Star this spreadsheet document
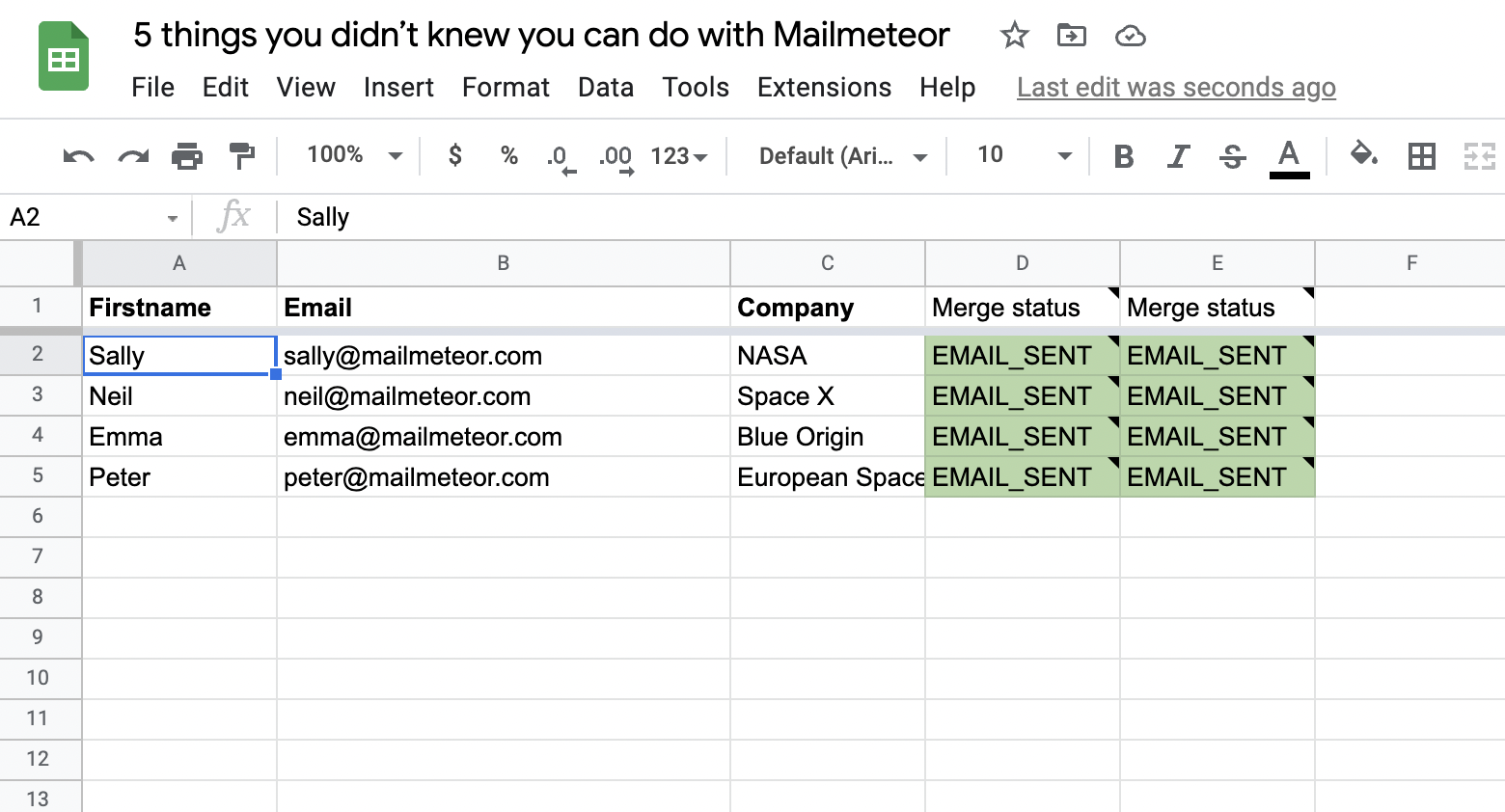Viewport: 1505px width, 812px height. coord(1014,36)
